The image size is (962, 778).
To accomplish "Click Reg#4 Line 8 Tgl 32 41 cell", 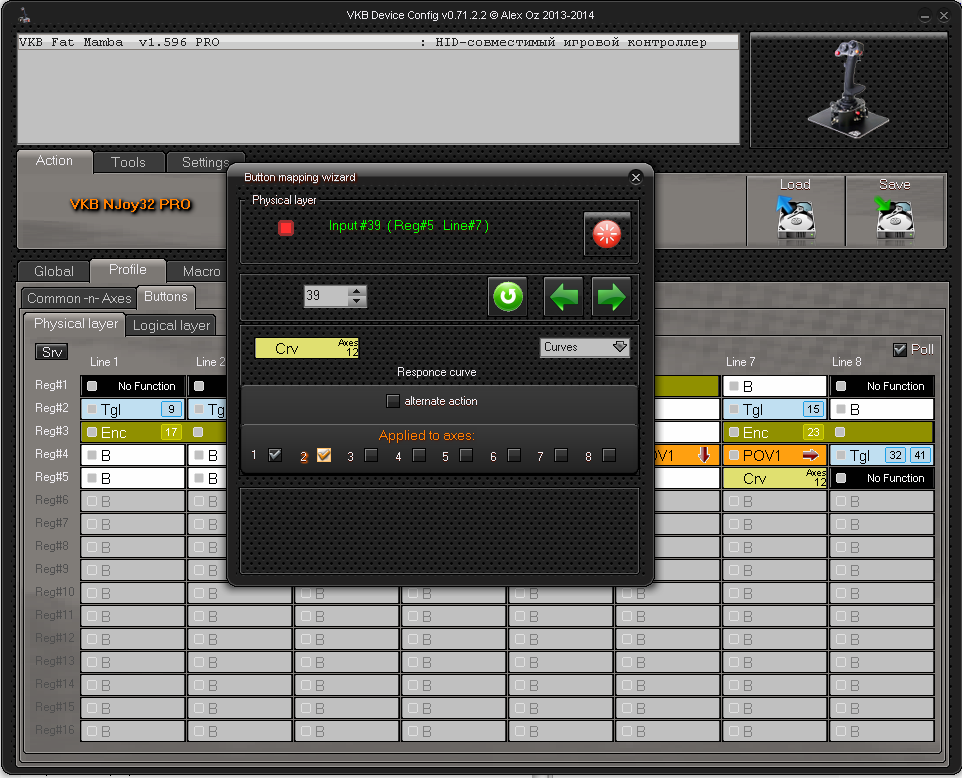I will click(x=882, y=455).
